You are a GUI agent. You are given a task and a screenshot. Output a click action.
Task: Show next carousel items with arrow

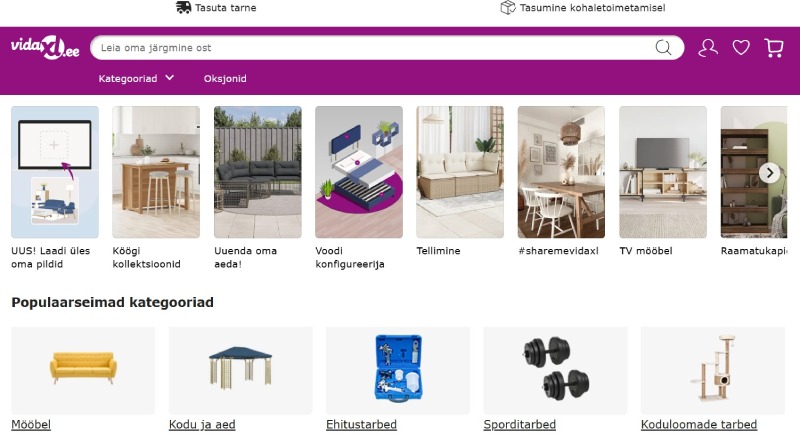pos(769,173)
